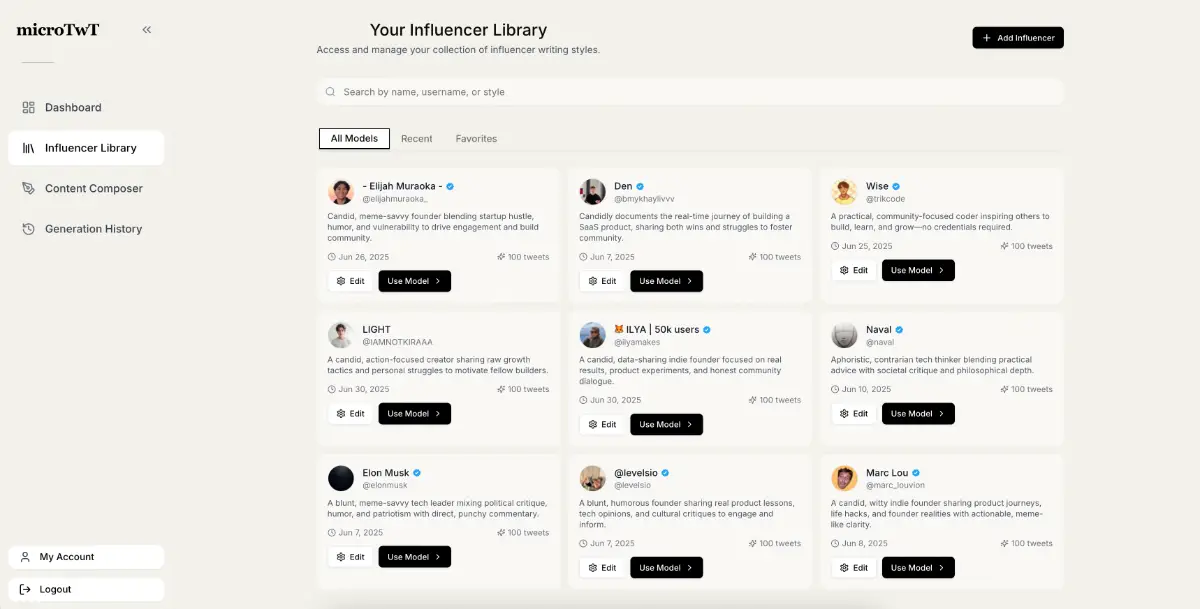Use Model for Marc Lou
Viewport: 1200px width, 609px height.
918,568
